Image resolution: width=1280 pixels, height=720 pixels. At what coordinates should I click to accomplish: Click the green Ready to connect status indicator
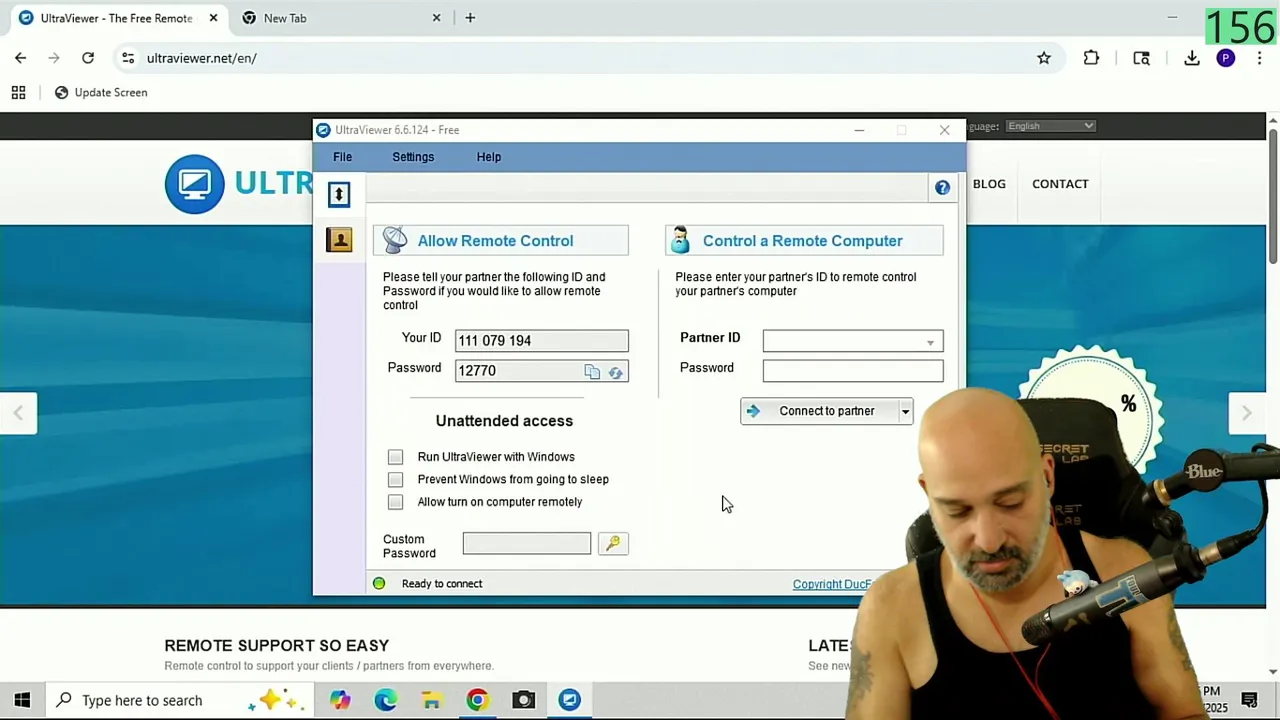pos(379,584)
